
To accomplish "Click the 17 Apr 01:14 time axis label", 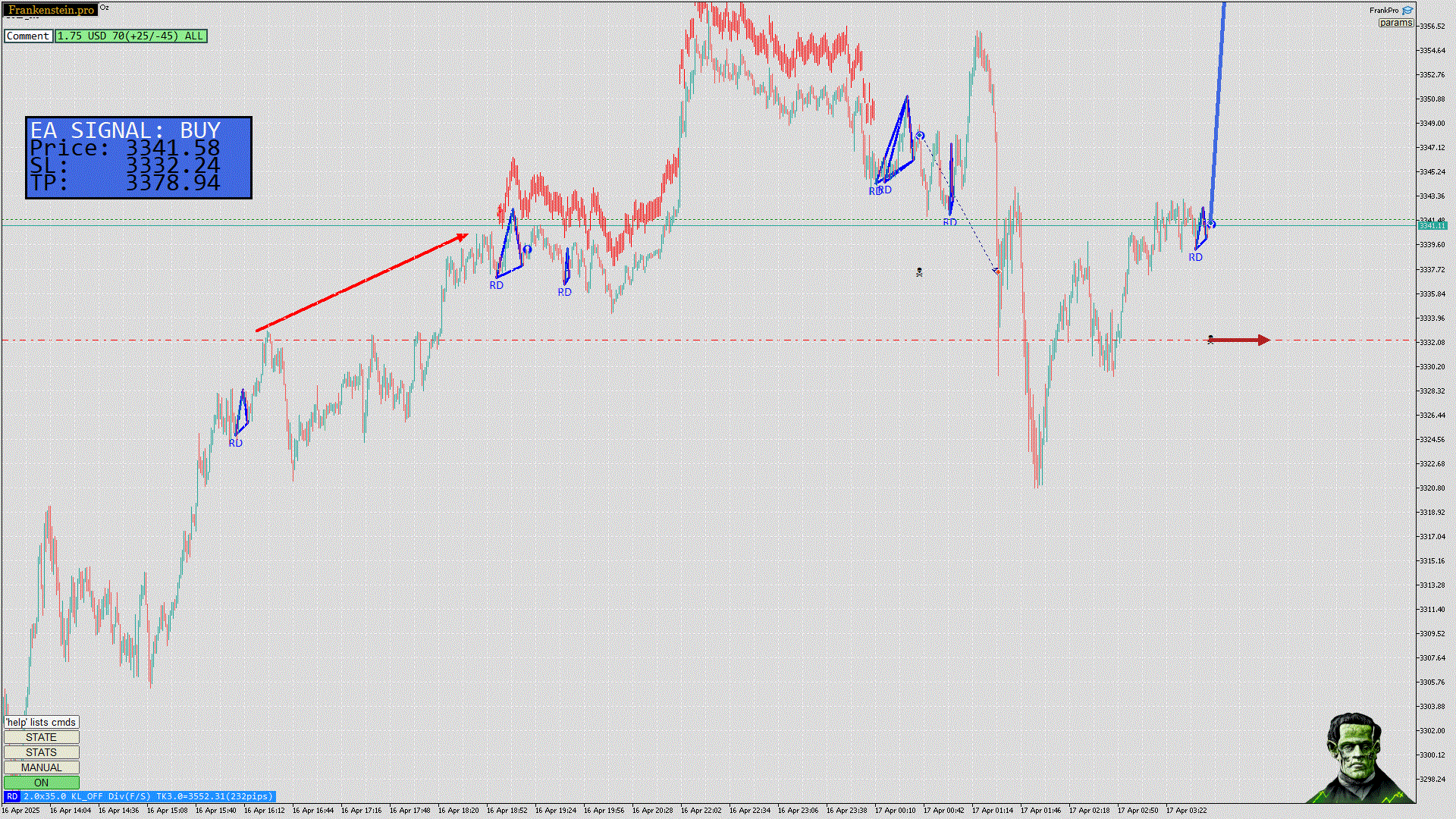I will (x=992, y=810).
